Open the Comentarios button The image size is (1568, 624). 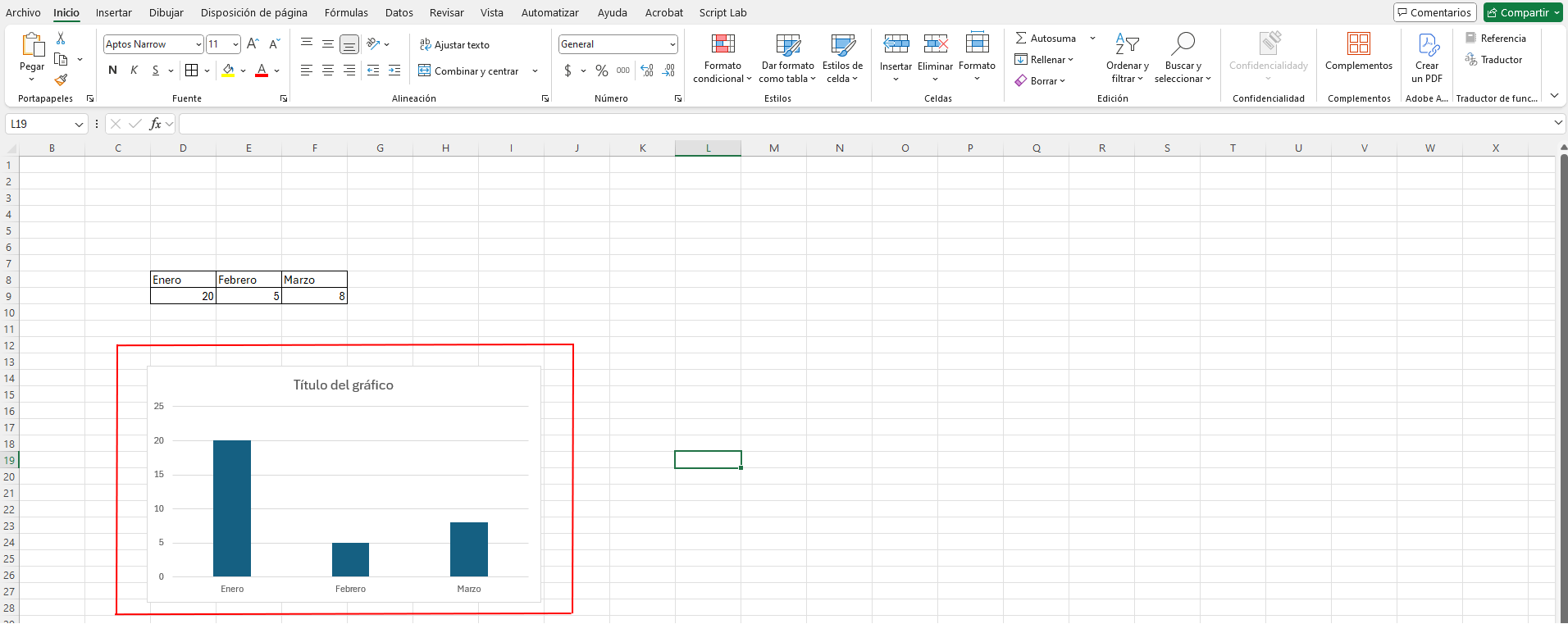click(1434, 12)
